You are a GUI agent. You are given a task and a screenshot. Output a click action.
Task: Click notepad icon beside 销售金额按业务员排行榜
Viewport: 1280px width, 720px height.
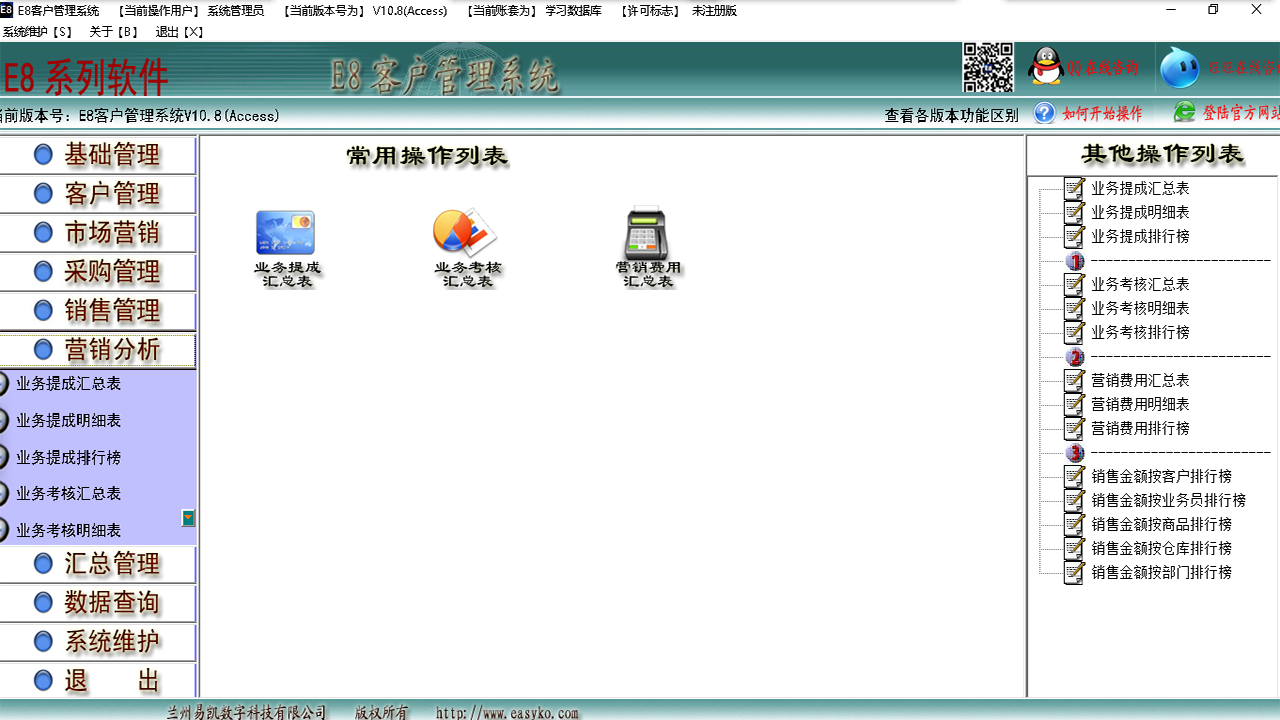coord(1074,500)
